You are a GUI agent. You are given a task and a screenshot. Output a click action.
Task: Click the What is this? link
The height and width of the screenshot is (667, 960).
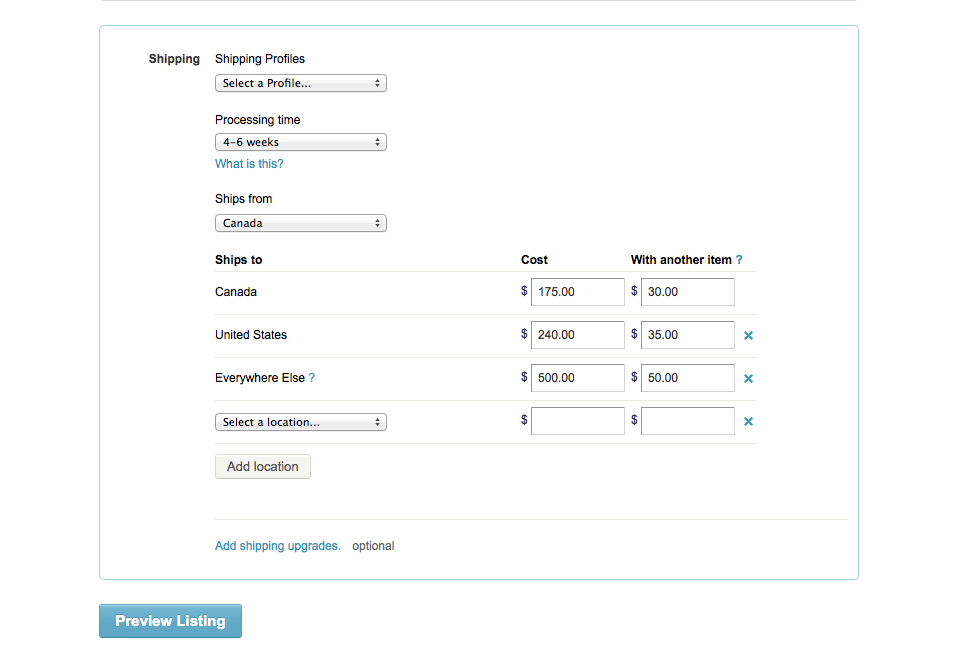click(x=249, y=164)
